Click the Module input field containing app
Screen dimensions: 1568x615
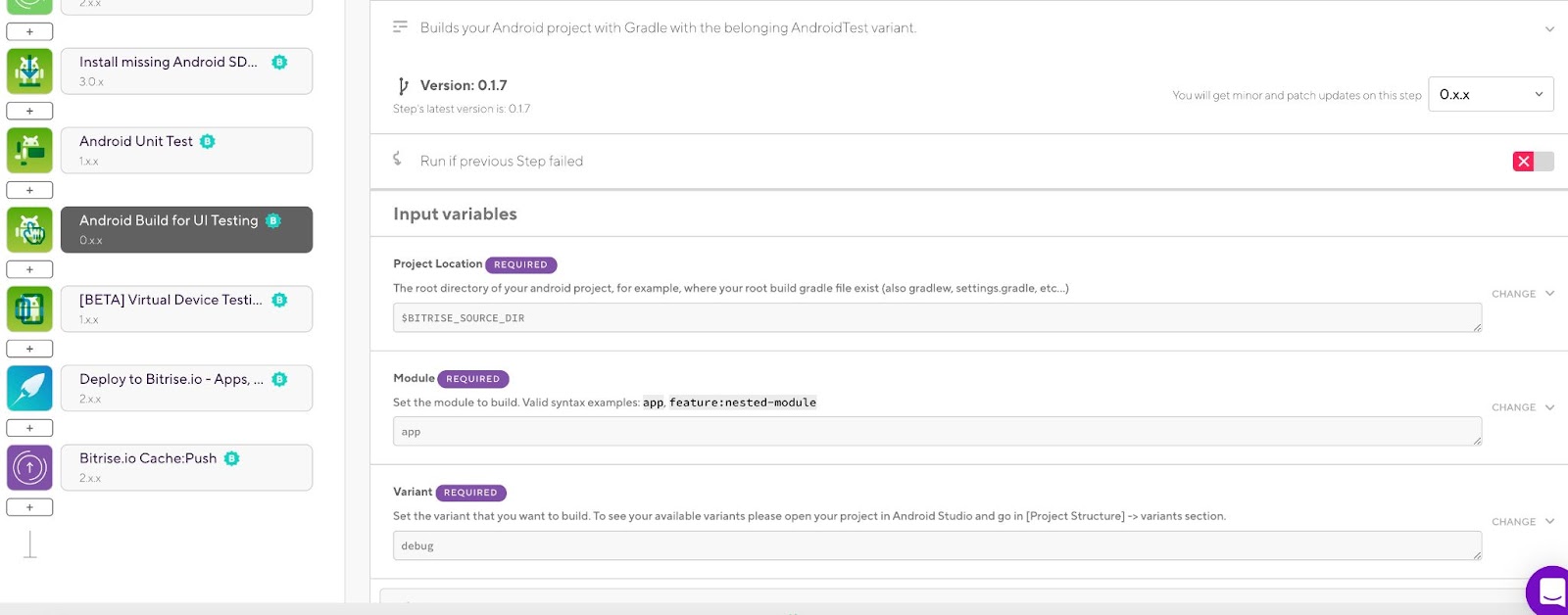[937, 431]
